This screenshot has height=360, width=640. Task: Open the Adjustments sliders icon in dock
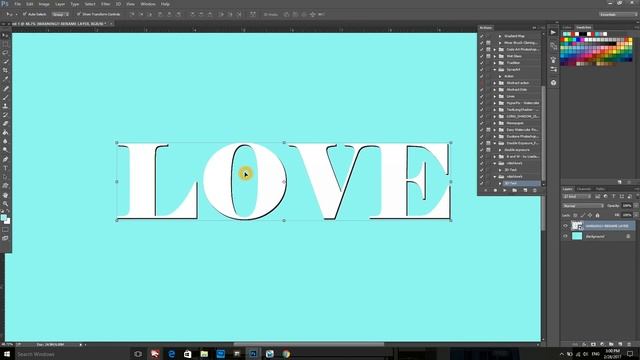[553, 70]
